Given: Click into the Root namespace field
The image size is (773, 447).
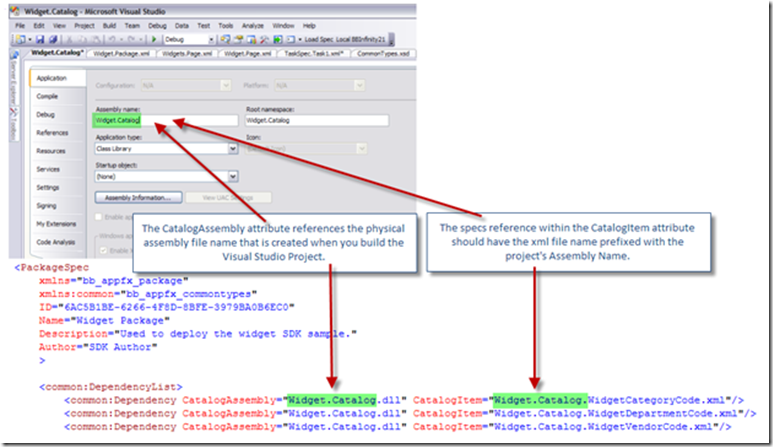Looking at the screenshot, I should click(317, 120).
